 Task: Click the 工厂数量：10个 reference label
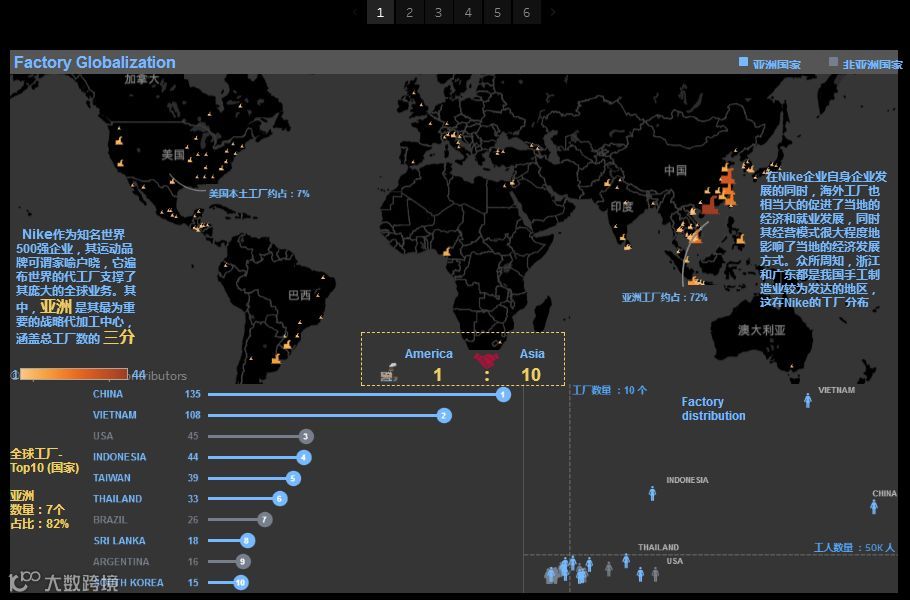click(610, 391)
